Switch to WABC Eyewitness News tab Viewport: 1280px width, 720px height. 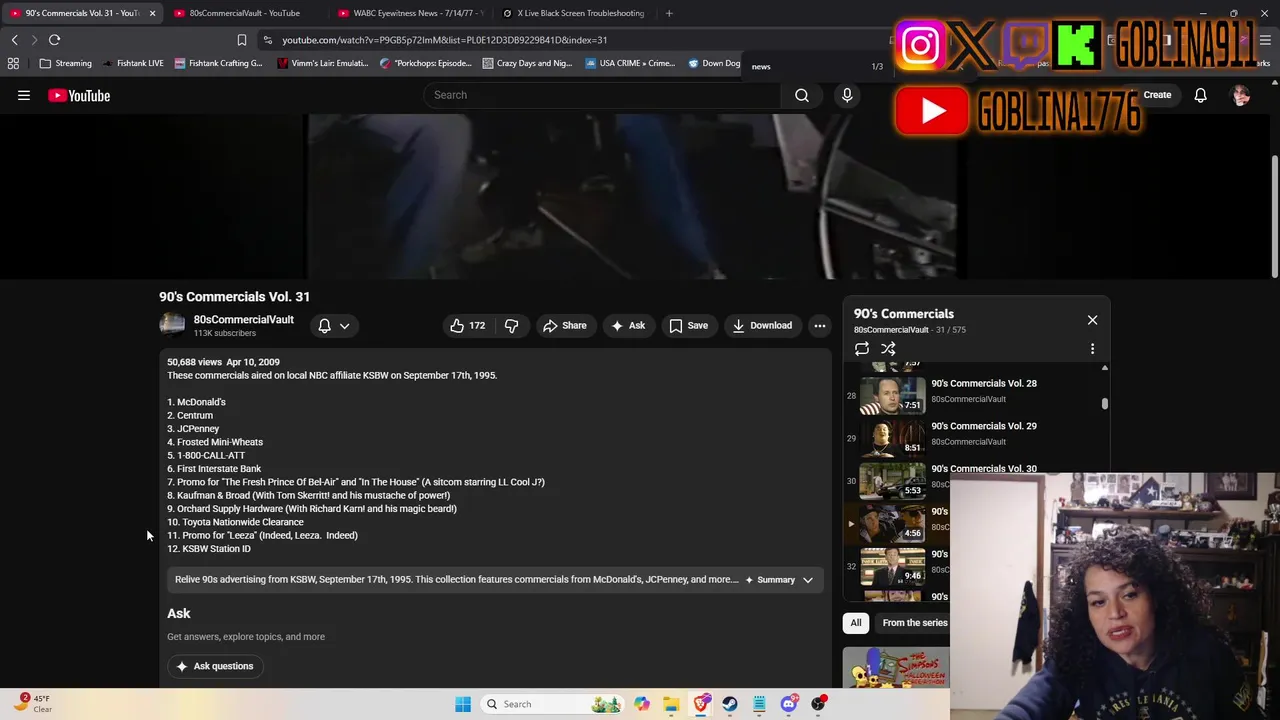coord(410,13)
